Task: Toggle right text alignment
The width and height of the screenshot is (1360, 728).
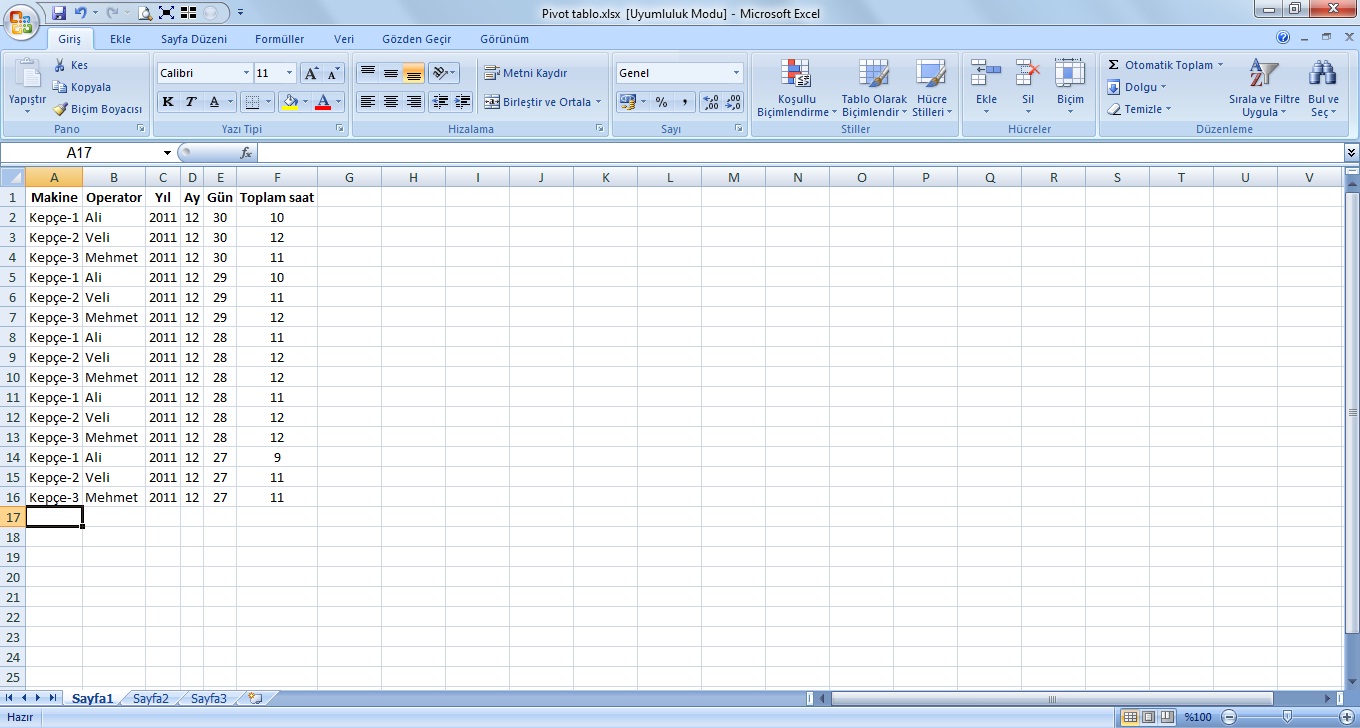Action: pyautogui.click(x=414, y=101)
